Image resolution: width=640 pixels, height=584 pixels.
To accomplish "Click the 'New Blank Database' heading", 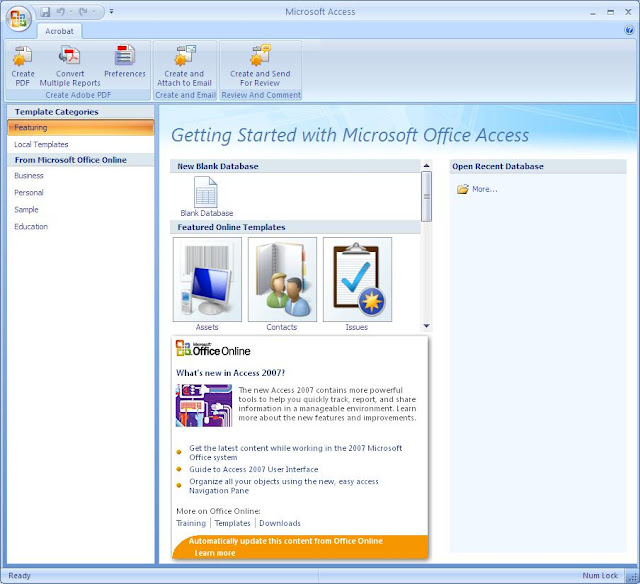I will [218, 166].
